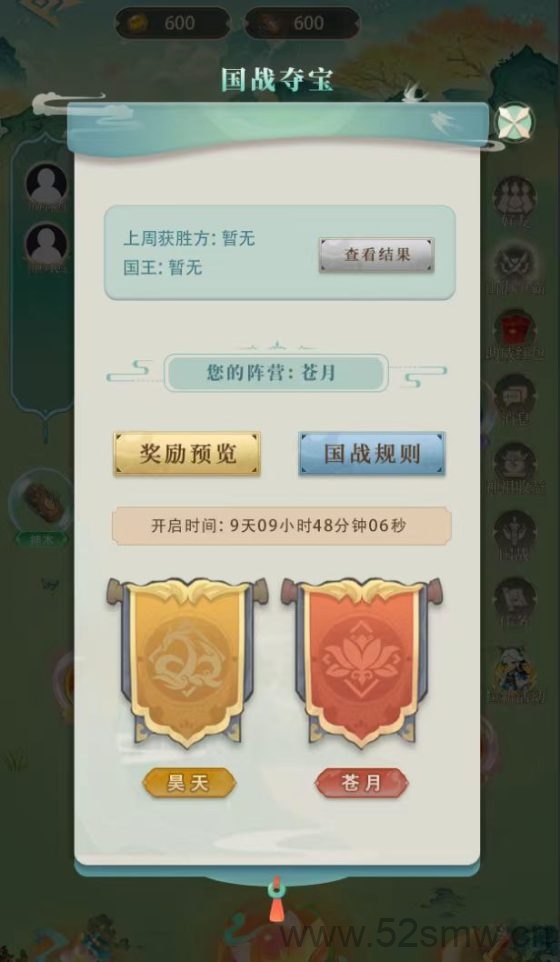Select the yellow 昊天 faction banner
This screenshot has width=560, height=962.
pos(187,661)
